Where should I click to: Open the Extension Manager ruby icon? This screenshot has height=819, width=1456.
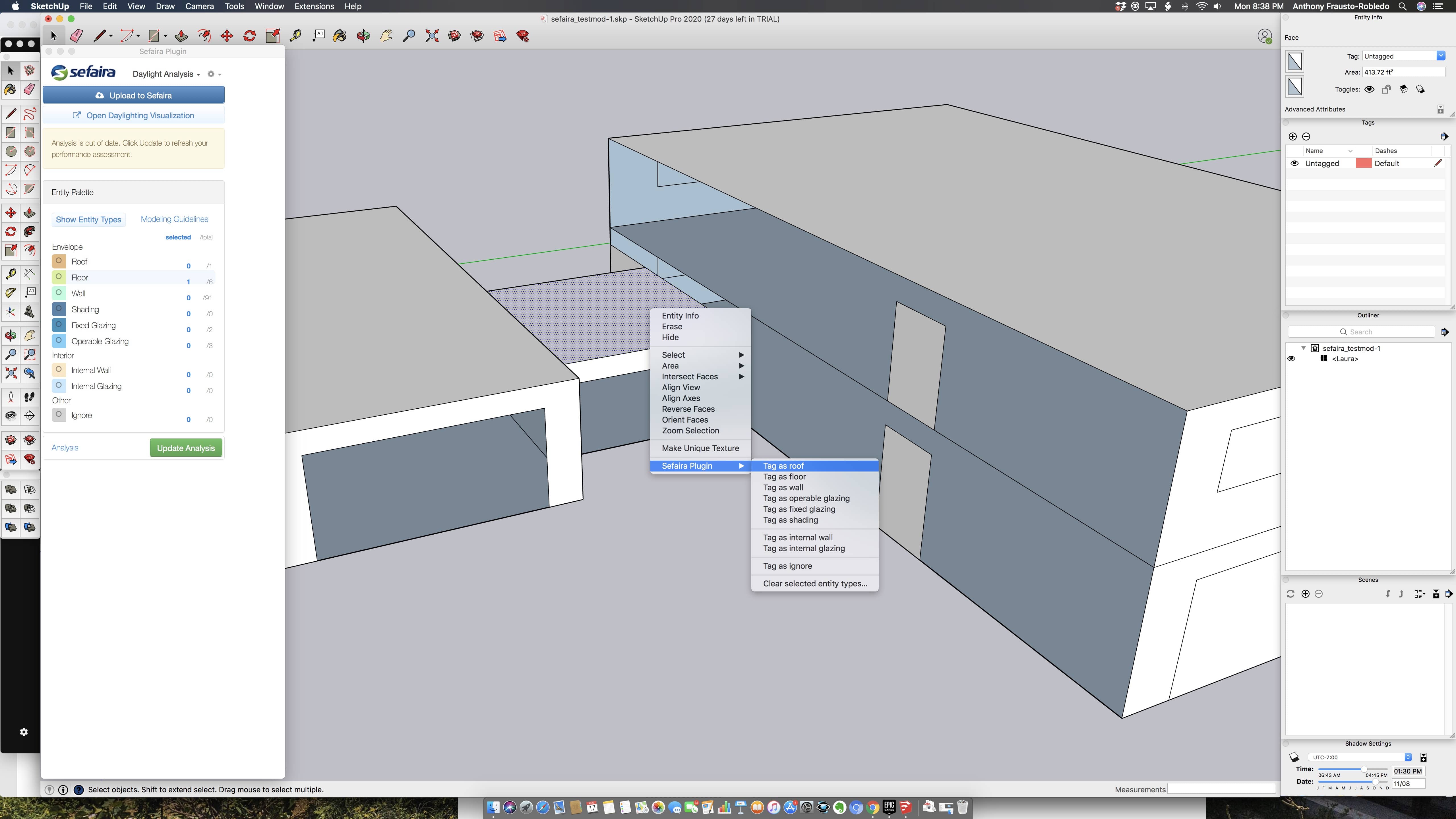tap(523, 36)
